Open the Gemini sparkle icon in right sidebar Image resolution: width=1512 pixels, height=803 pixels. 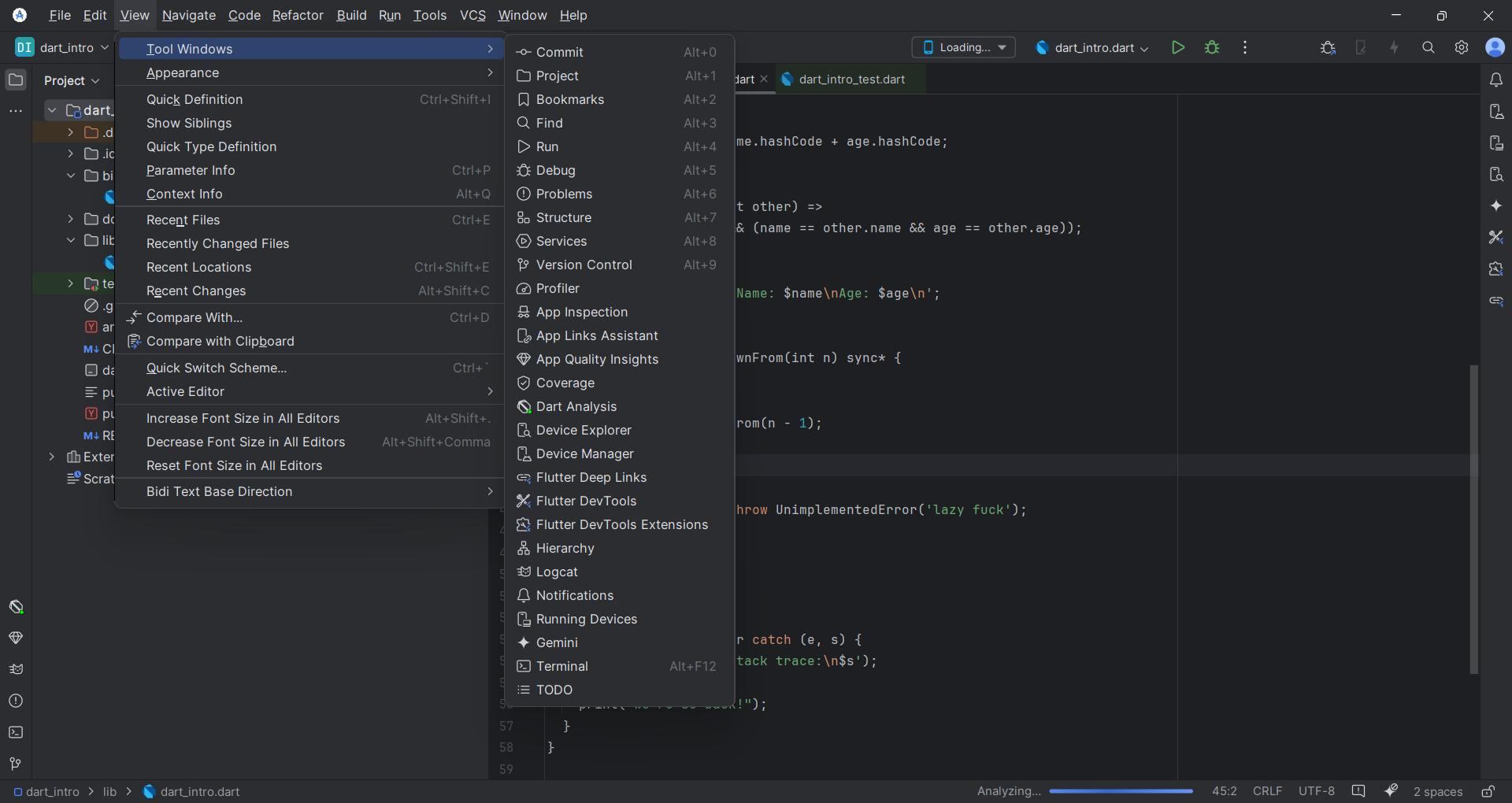coord(1496,205)
